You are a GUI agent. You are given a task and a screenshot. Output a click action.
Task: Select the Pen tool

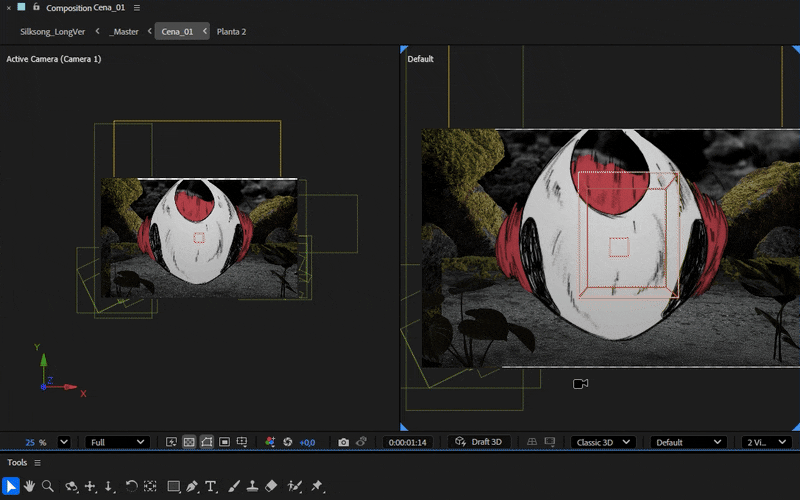click(x=192, y=486)
